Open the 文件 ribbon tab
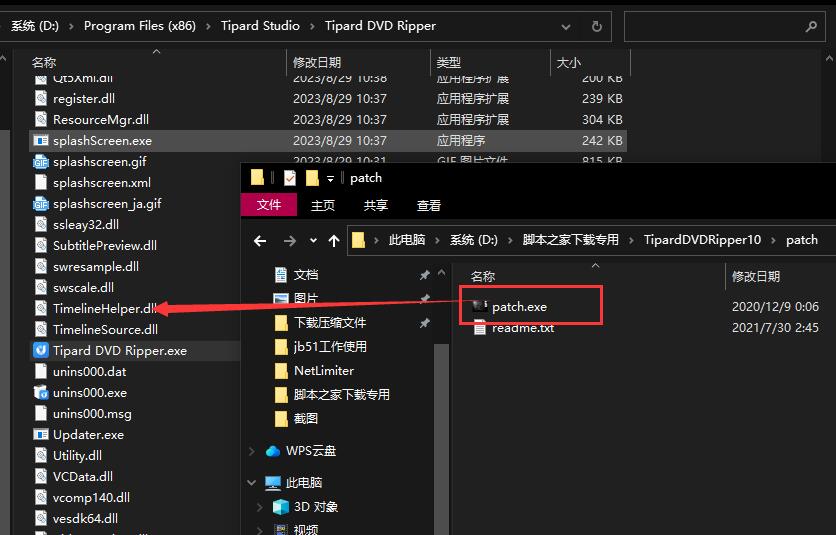836x535 pixels. tap(269, 205)
